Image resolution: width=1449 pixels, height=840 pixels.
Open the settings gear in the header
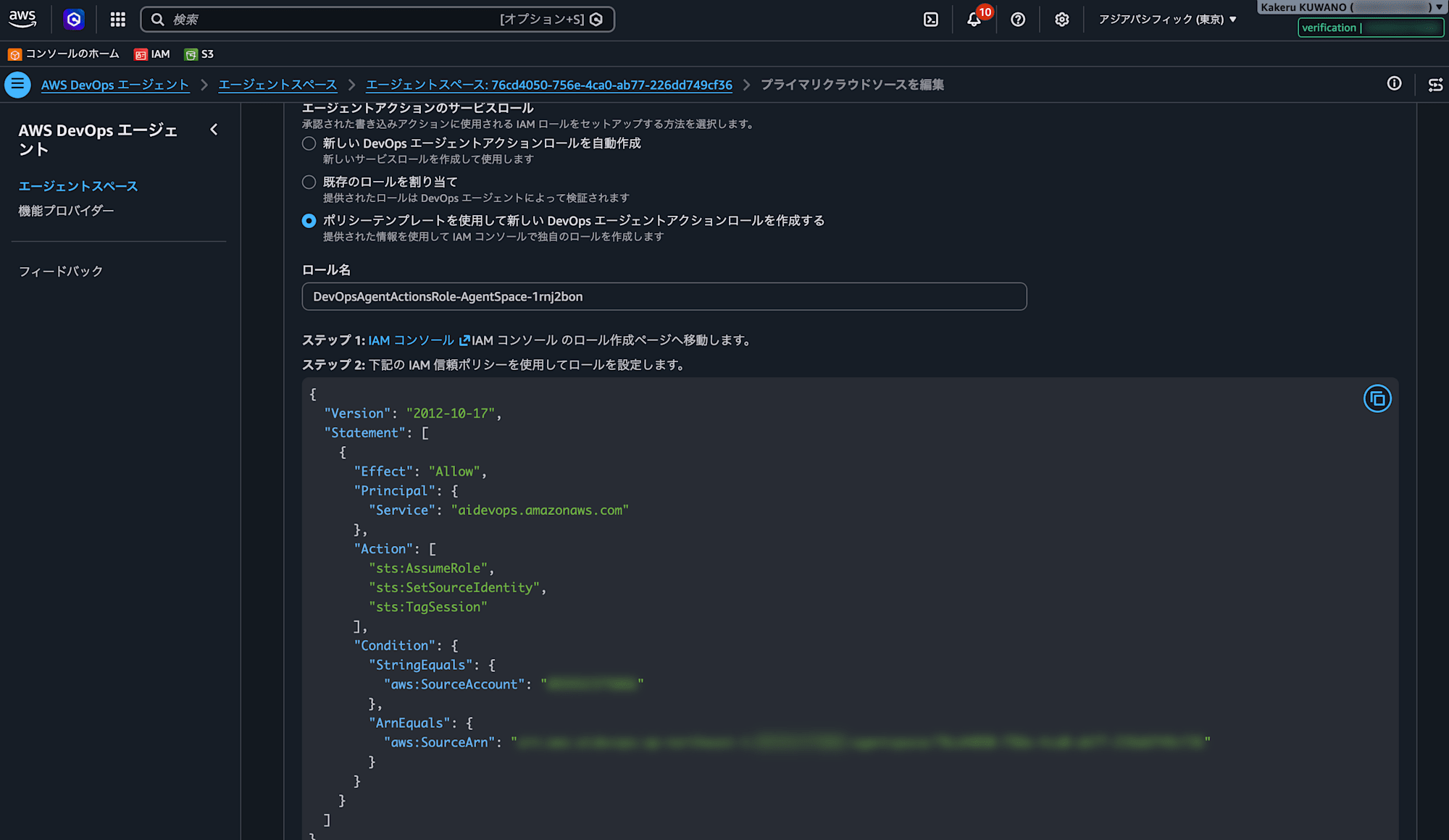coord(1061,20)
